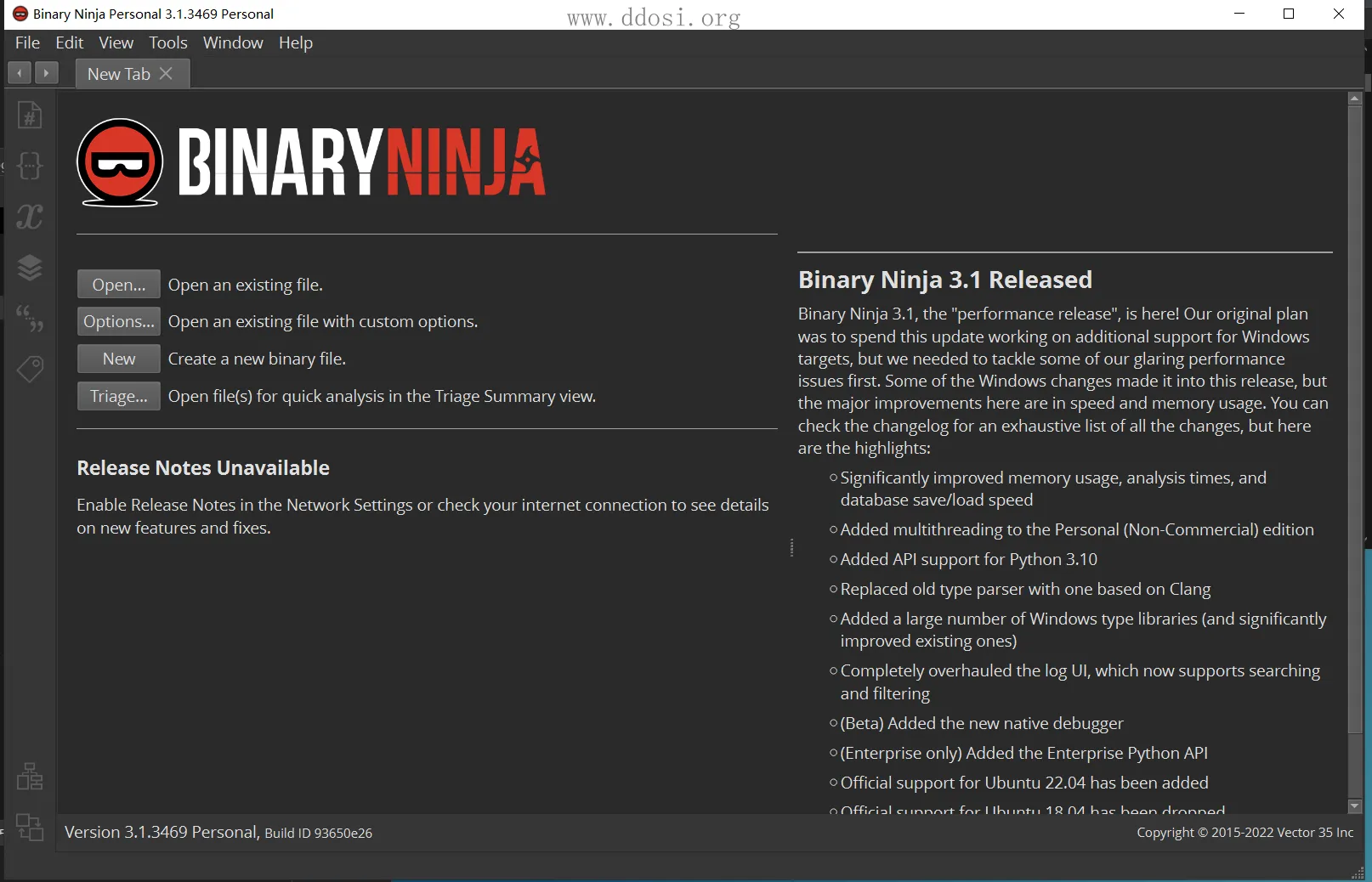1372x882 pixels.
Task: Open the Stack layers sidebar icon
Action: point(30,268)
